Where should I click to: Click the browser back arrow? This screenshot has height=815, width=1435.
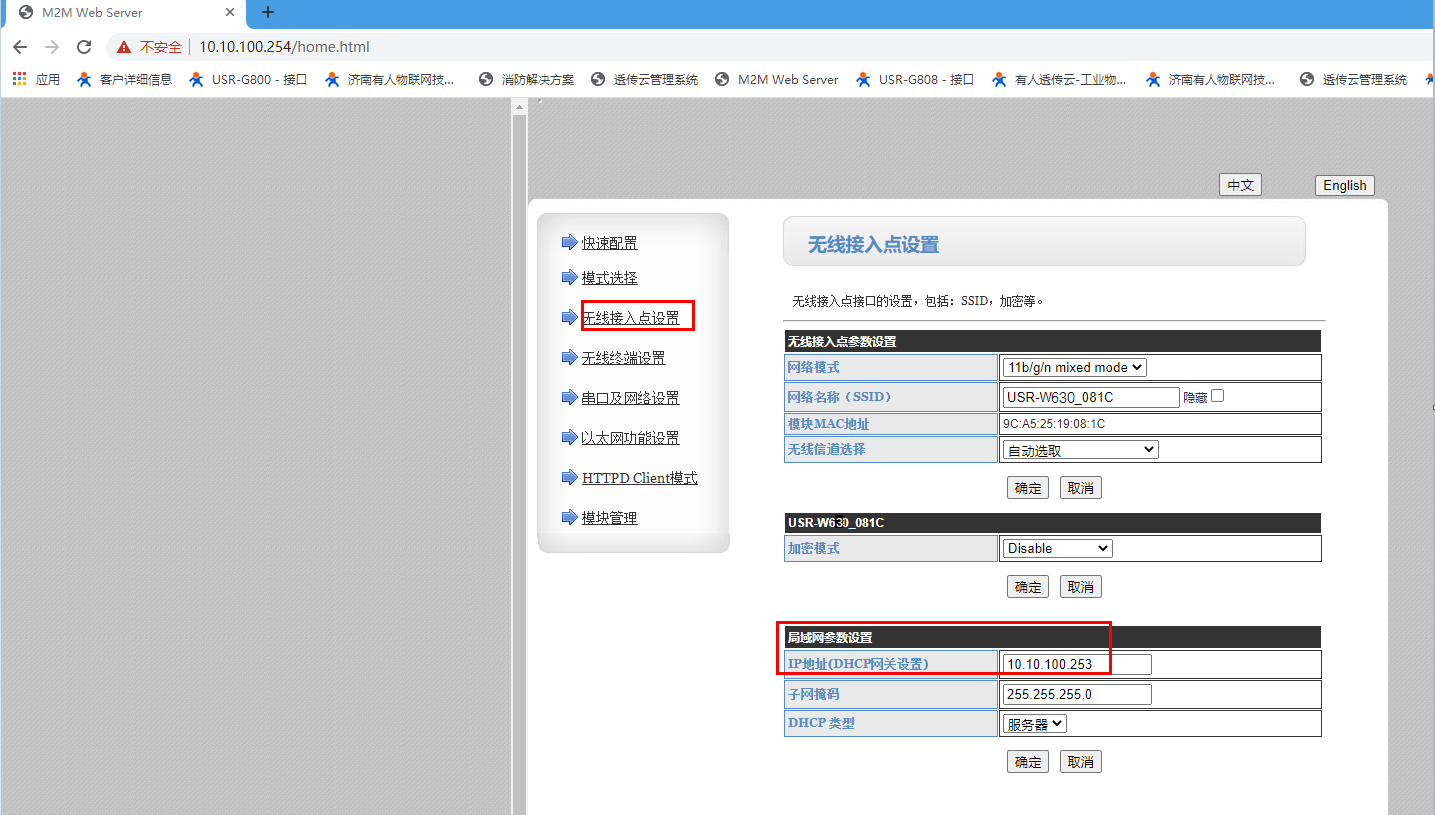pos(20,47)
